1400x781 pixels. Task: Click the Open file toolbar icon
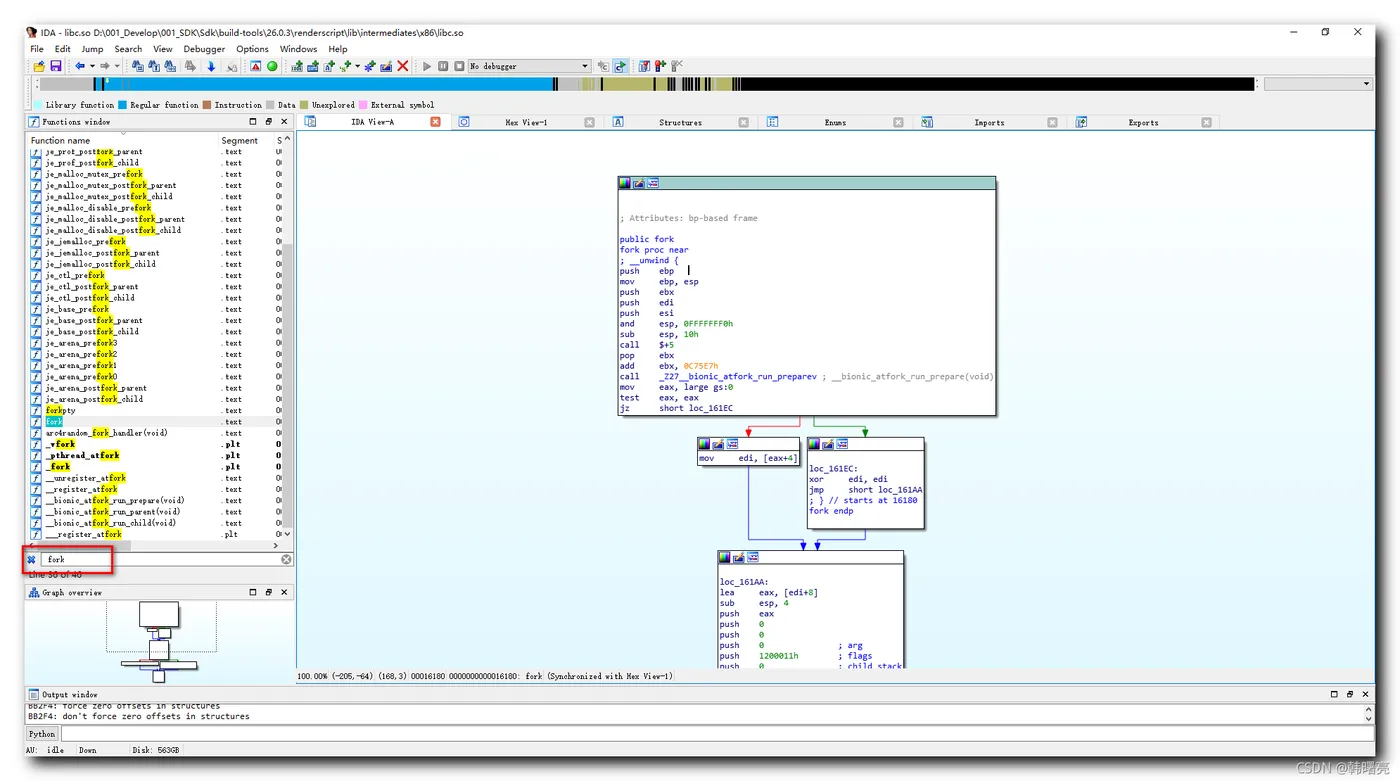tap(39, 66)
